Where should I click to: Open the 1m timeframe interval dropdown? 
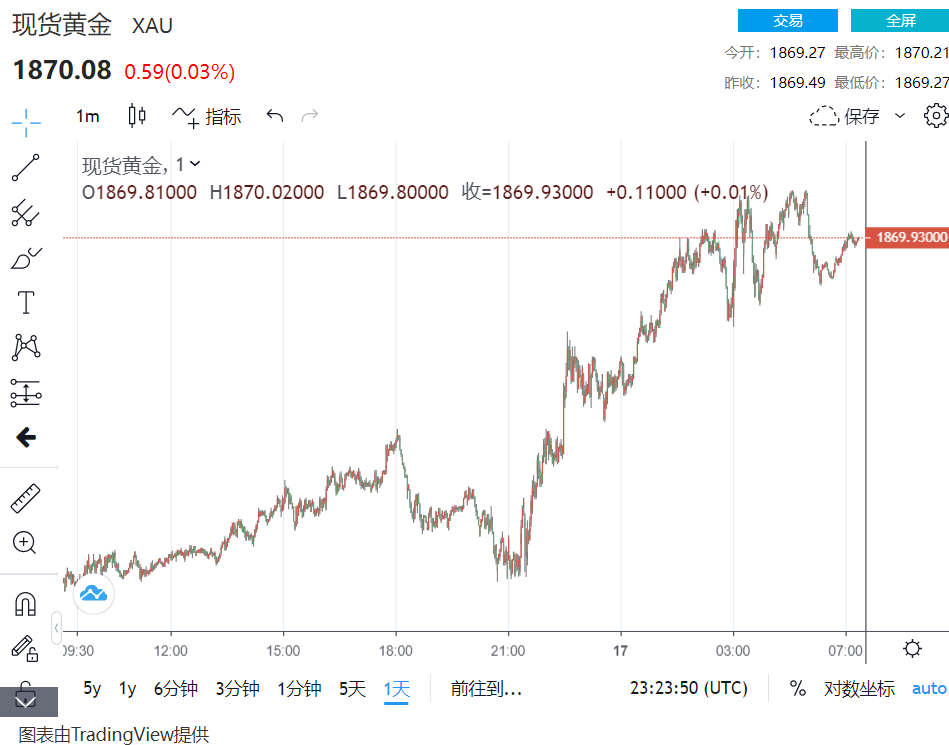click(x=88, y=116)
